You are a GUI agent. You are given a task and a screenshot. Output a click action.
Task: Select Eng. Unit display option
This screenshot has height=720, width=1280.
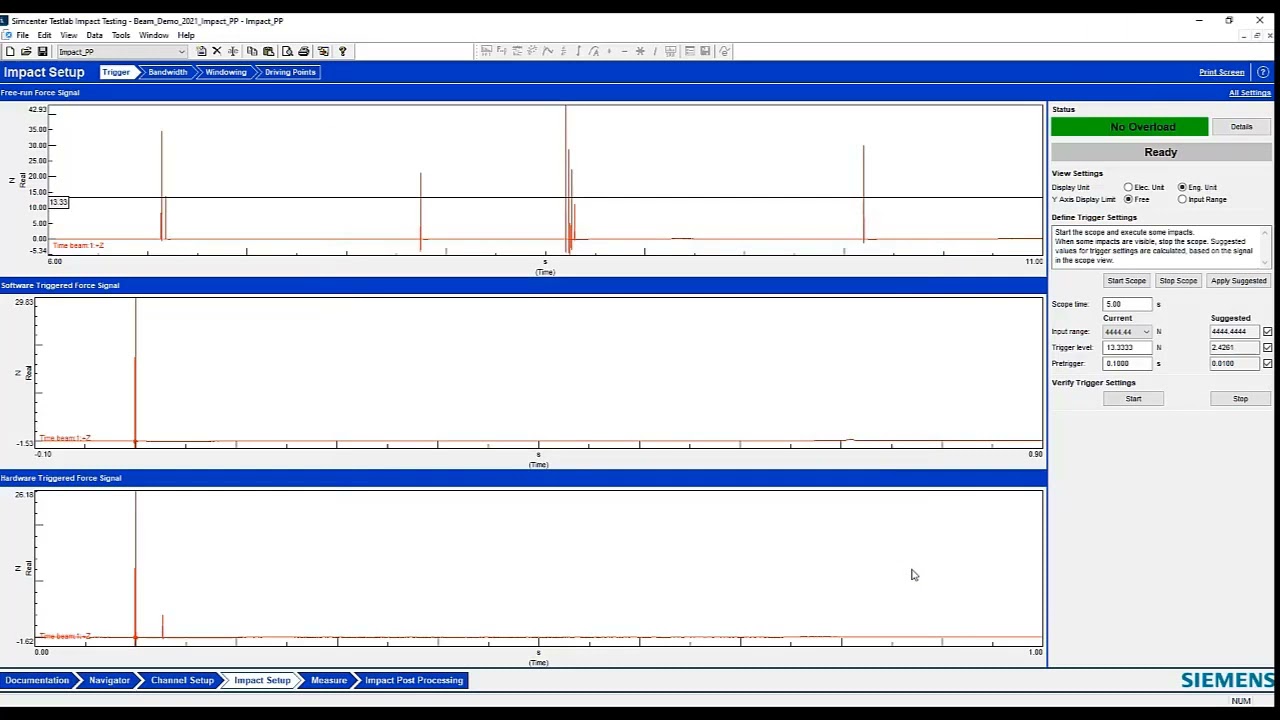[1182, 187]
